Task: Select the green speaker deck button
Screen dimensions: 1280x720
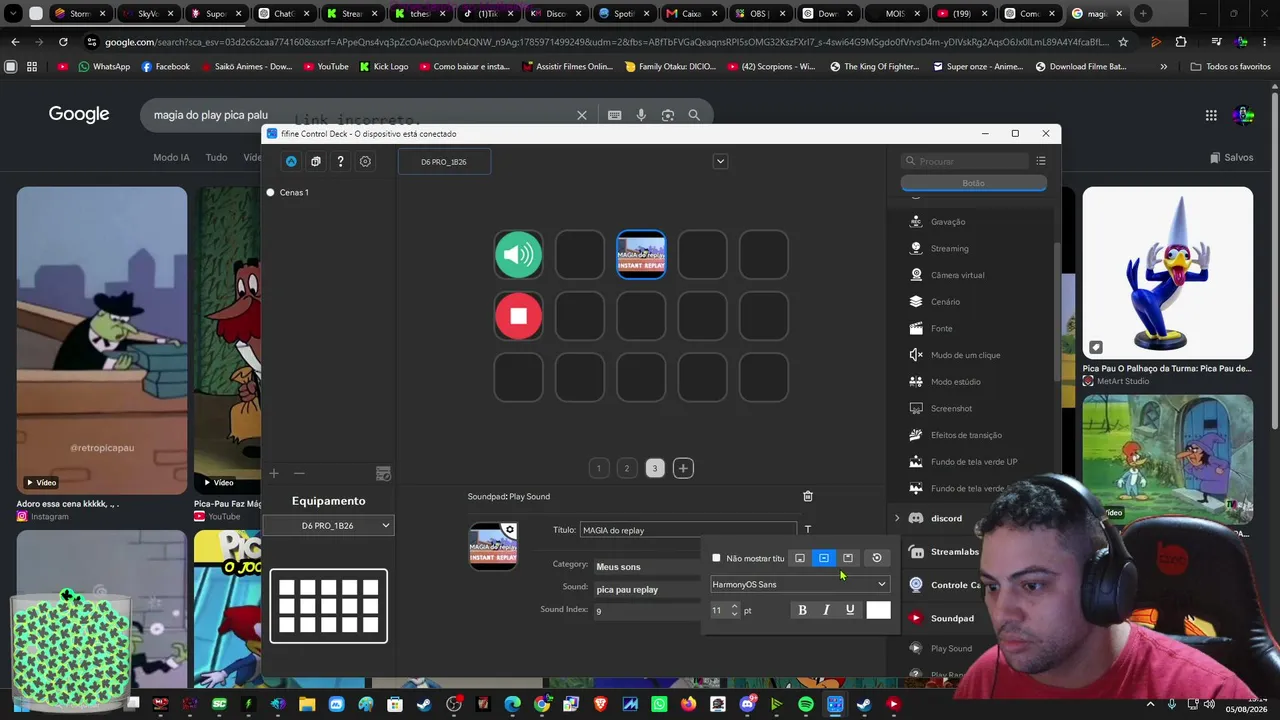Action: [518, 255]
